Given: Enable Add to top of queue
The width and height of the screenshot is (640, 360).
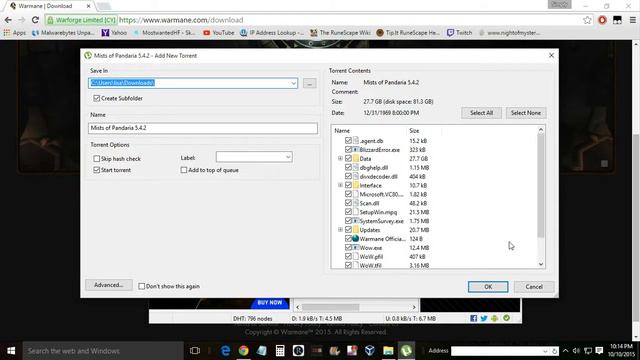Looking at the screenshot, I should tap(184, 170).
